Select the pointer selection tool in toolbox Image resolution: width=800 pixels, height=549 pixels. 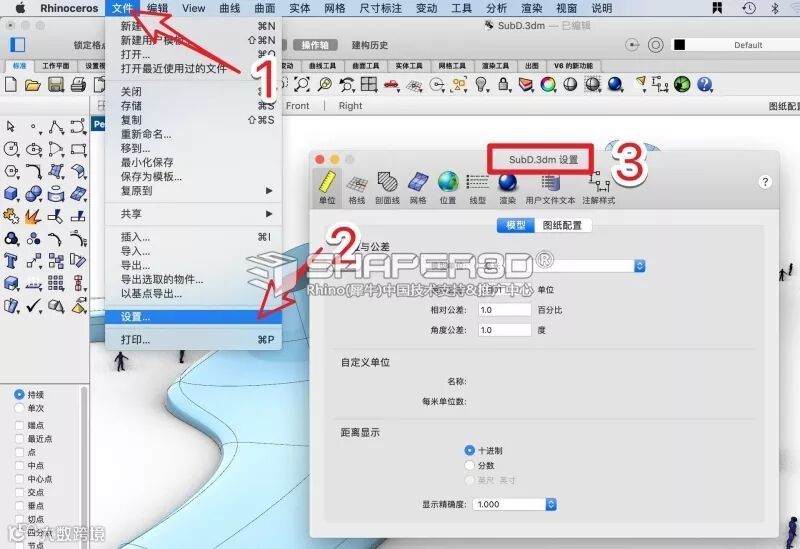[11, 127]
